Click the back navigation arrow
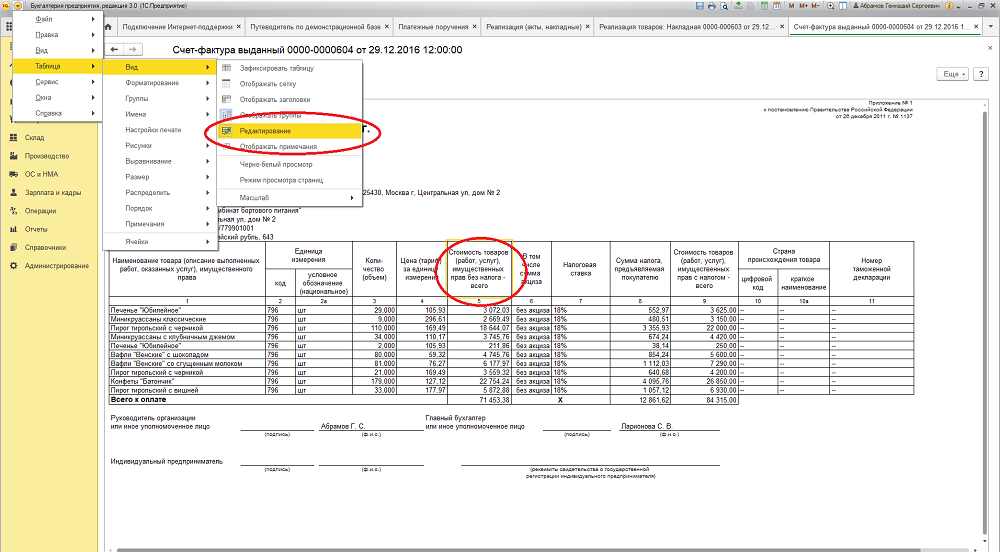The image size is (1000, 552). [115, 49]
